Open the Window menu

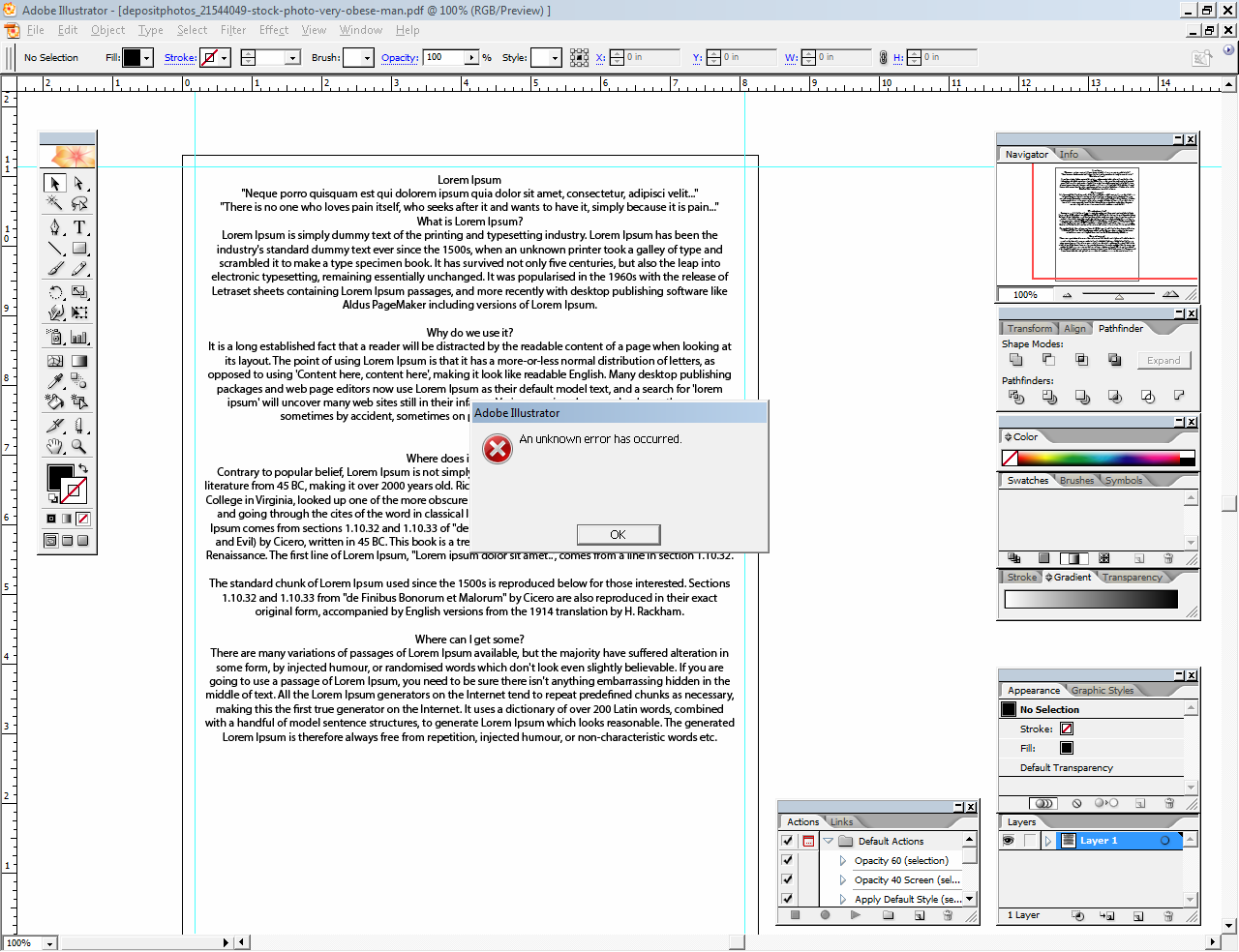pos(361,30)
